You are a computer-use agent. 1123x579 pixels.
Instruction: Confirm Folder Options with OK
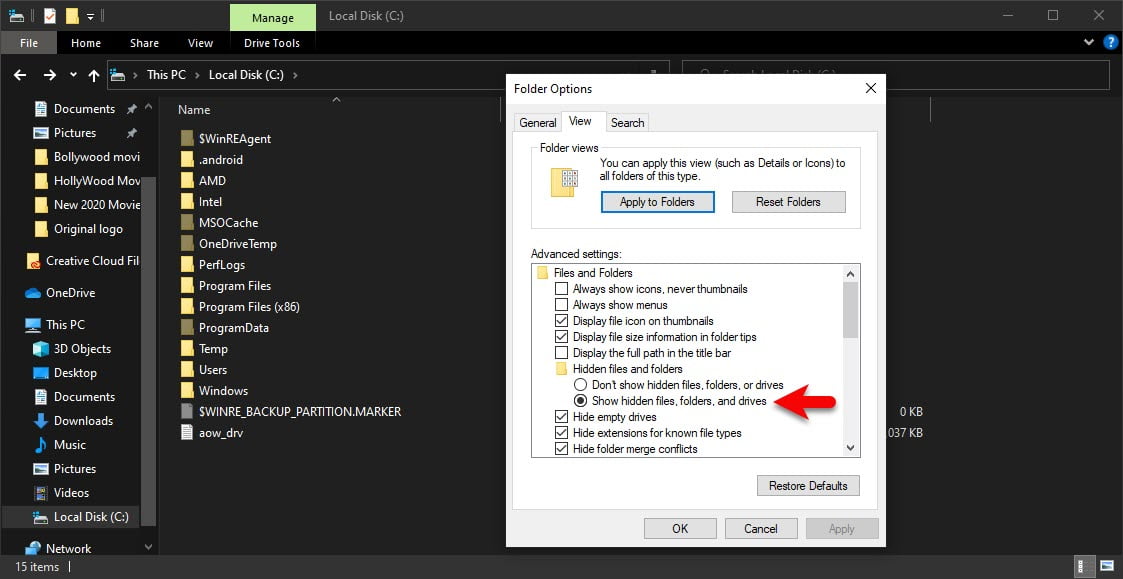680,529
